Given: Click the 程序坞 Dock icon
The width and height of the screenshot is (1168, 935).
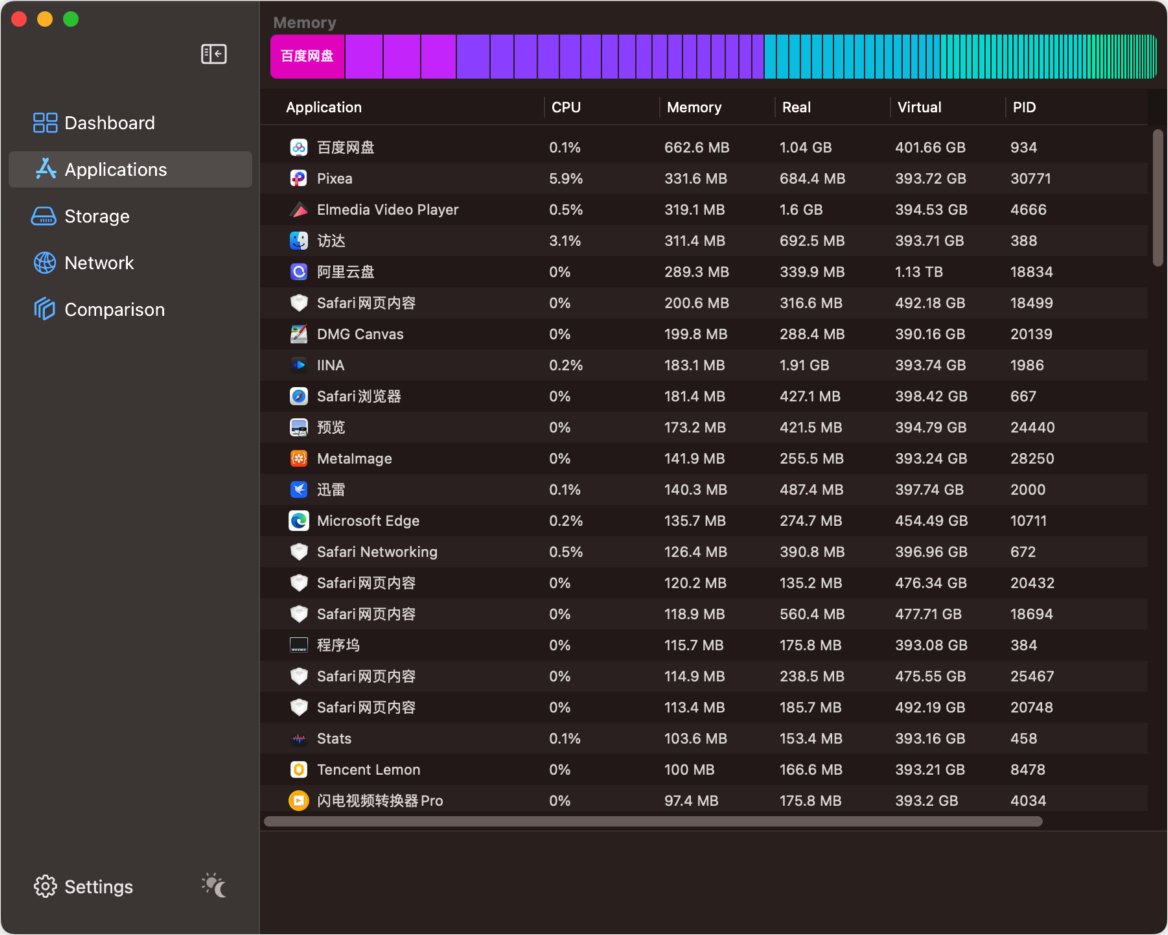Looking at the screenshot, I should coord(299,645).
